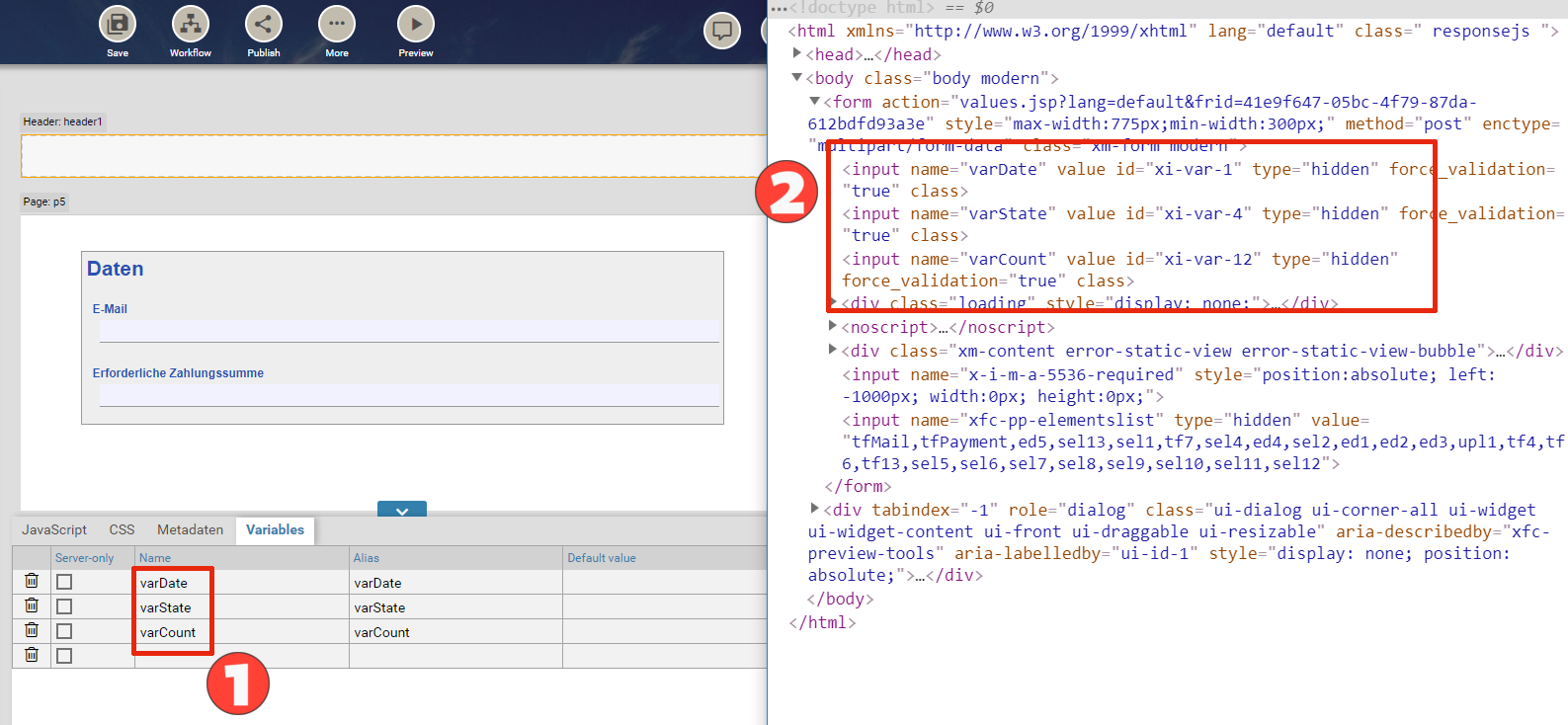The width and height of the screenshot is (1568, 725).
Task: Click the Save toolbar icon
Action: [x=118, y=24]
